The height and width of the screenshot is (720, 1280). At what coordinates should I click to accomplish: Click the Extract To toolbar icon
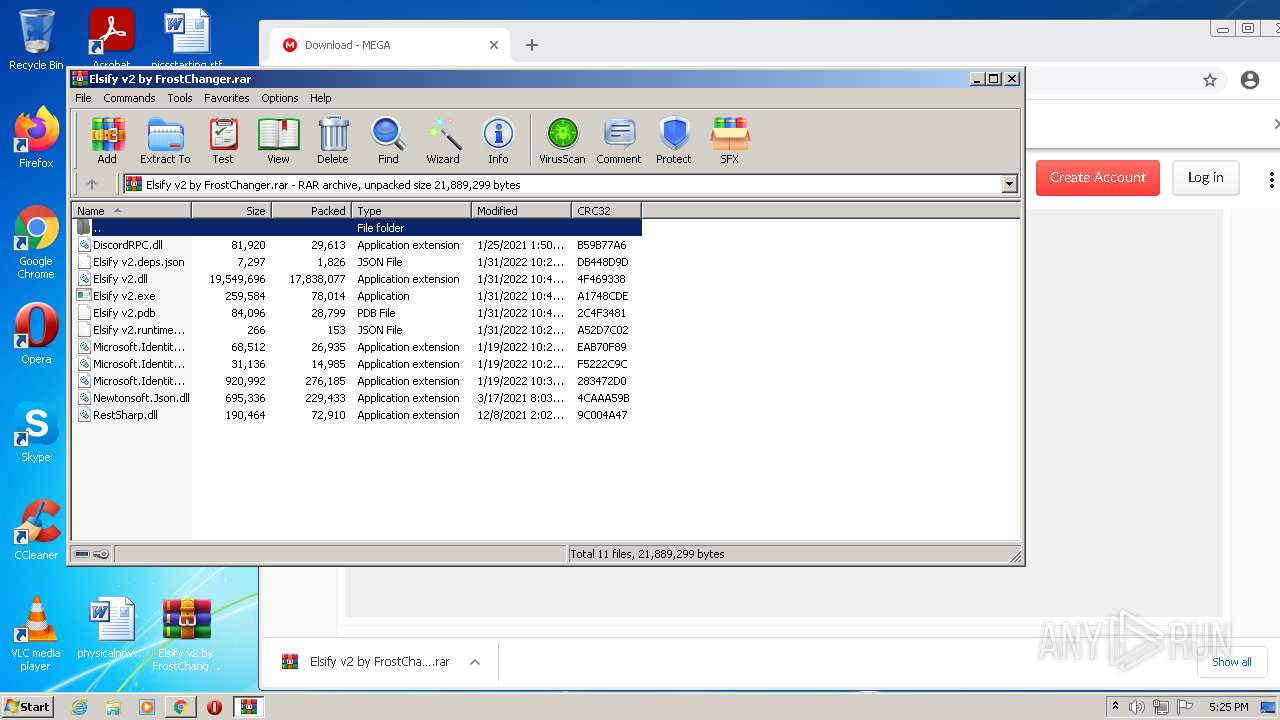click(x=165, y=141)
